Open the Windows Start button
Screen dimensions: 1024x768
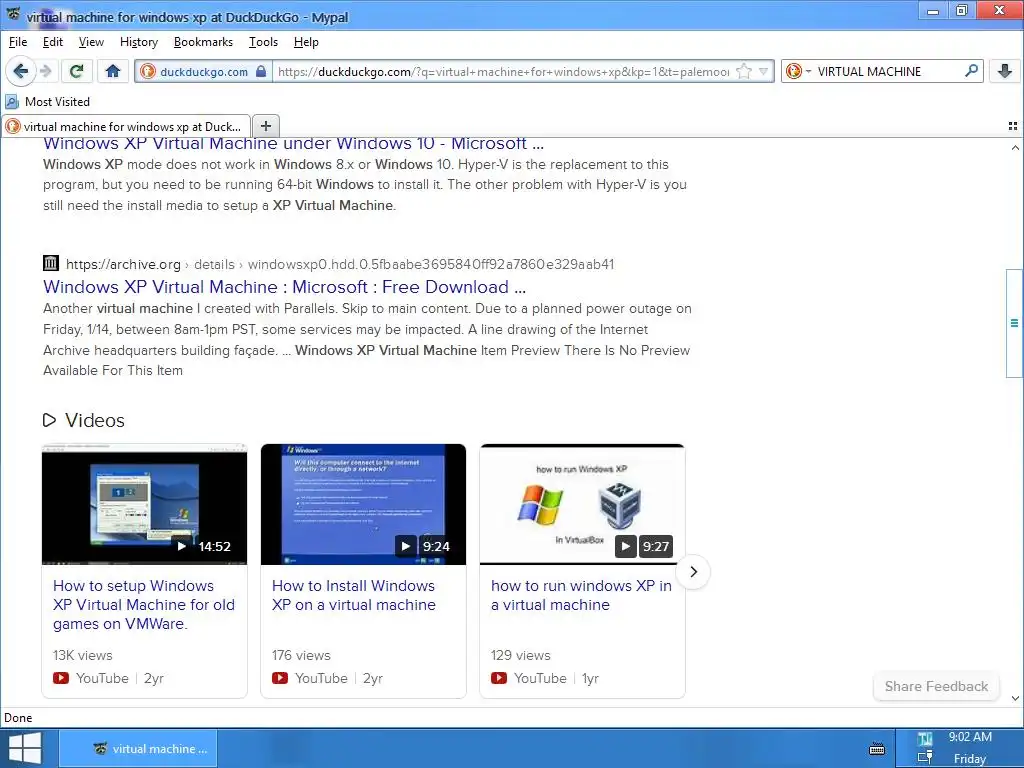[25, 748]
